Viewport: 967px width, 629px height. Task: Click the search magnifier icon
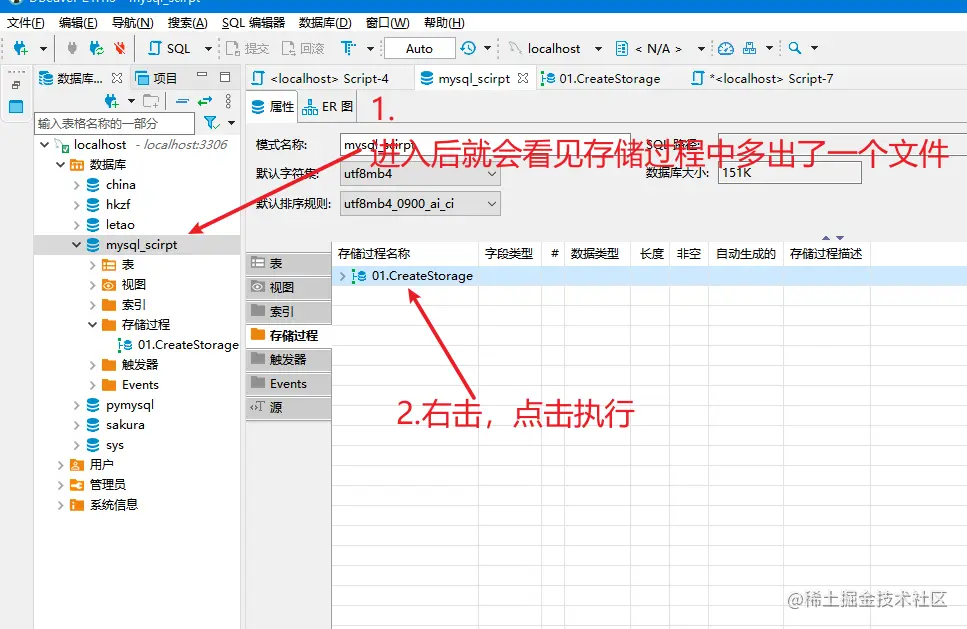tap(795, 48)
